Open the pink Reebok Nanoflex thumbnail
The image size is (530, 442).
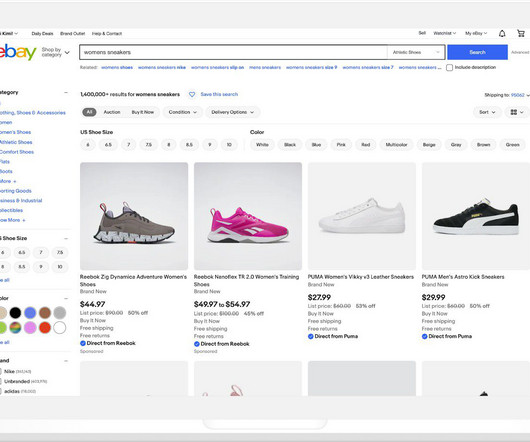pos(248,216)
